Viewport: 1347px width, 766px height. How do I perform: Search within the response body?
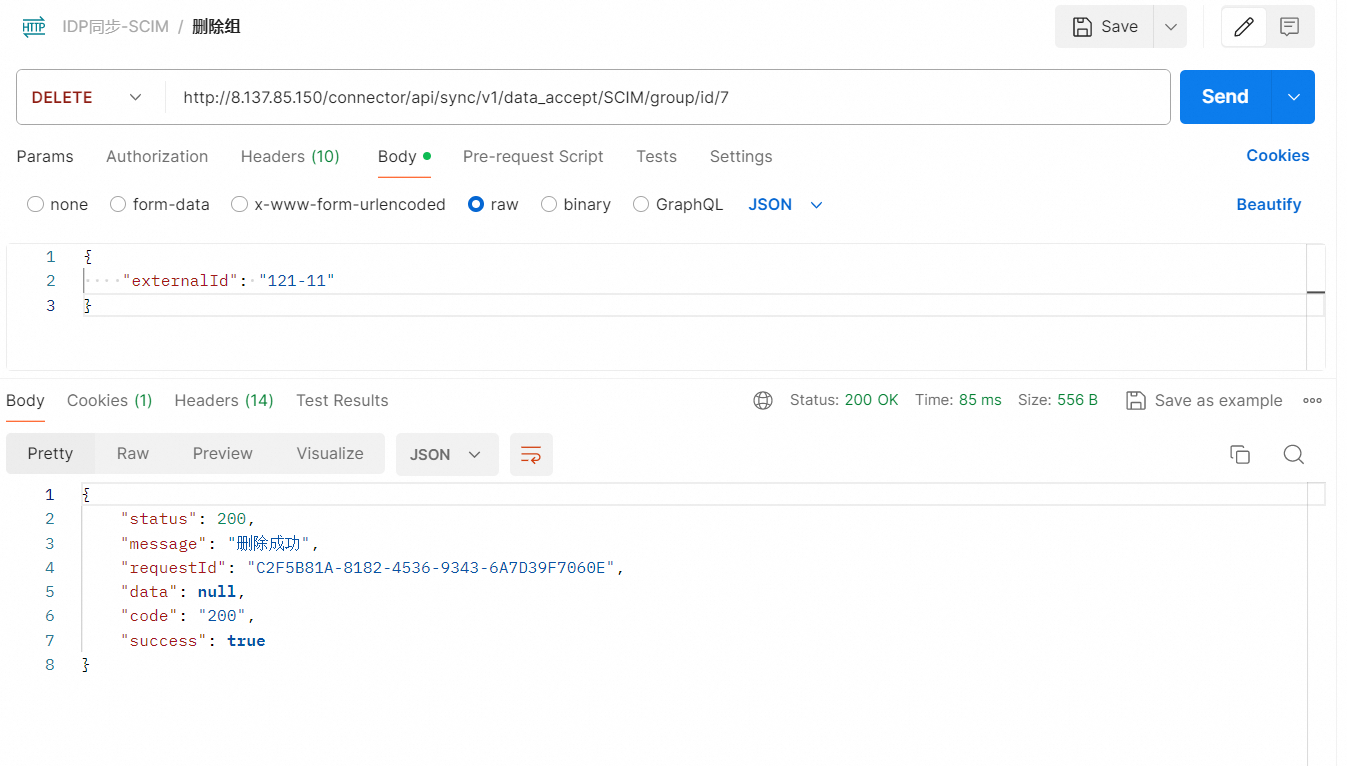pyautogui.click(x=1293, y=454)
